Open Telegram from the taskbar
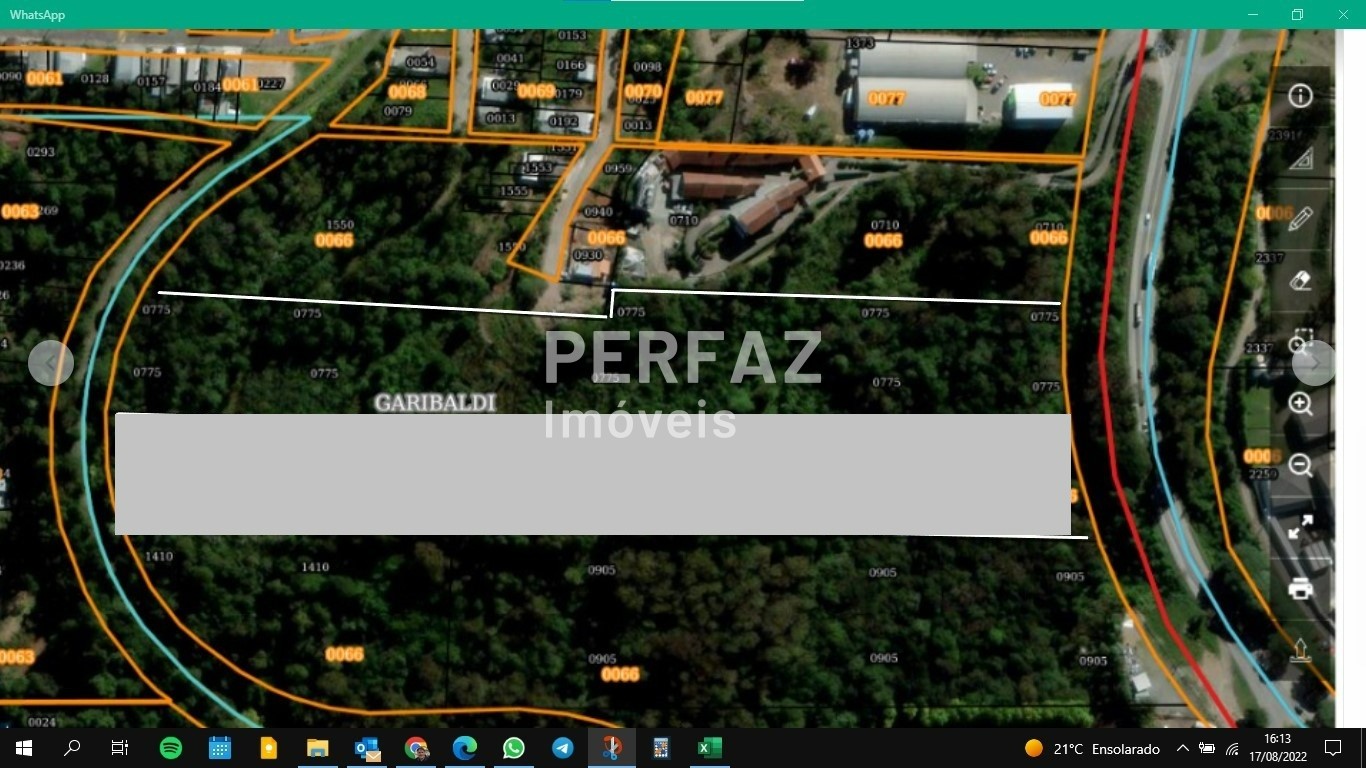Viewport: 1366px width, 768px height. [563, 748]
